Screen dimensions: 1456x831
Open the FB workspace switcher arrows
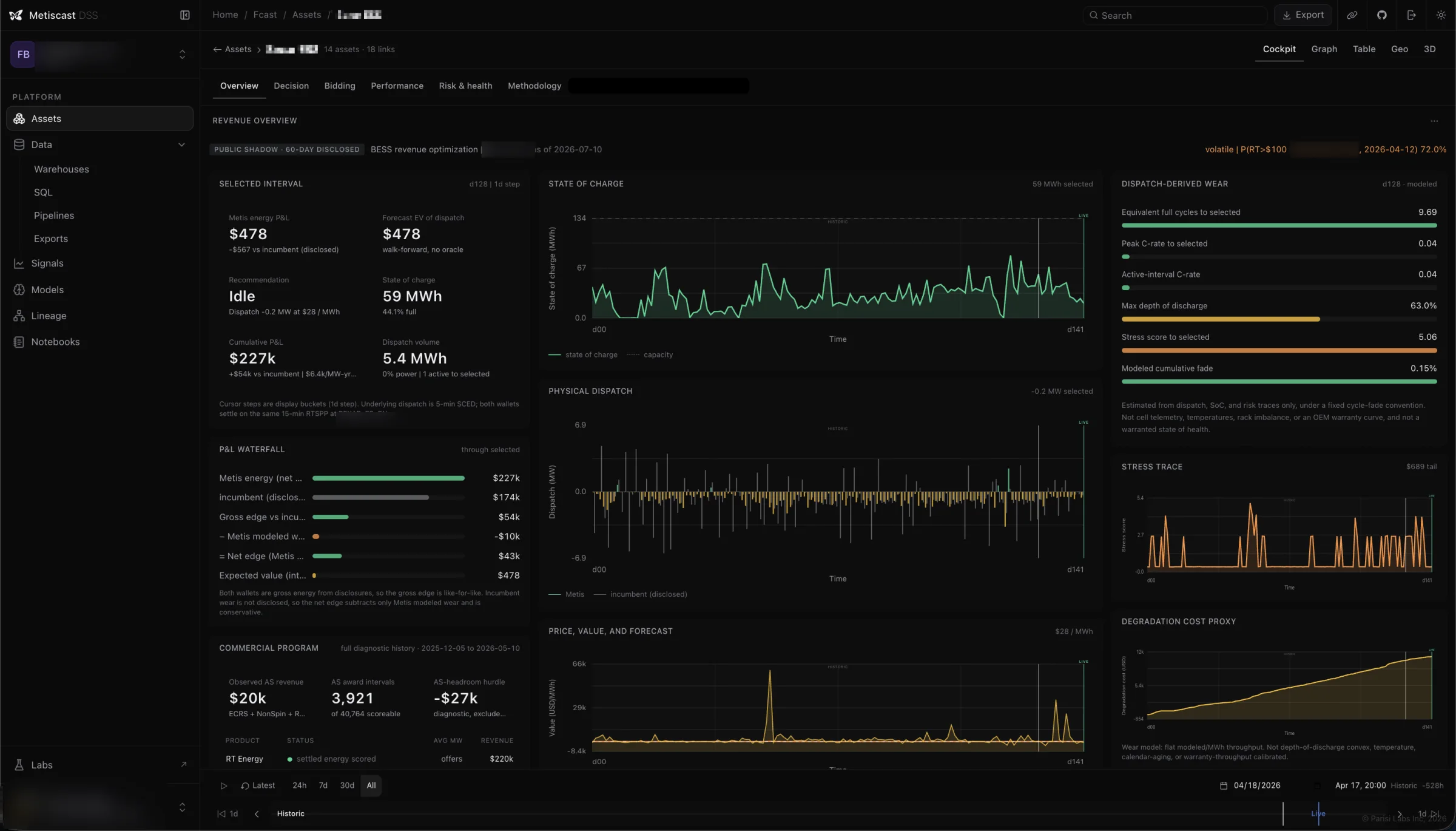(182, 55)
